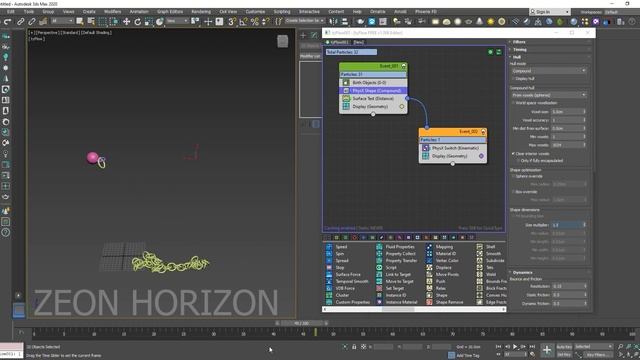Click the Select and Link chain icon
Image resolution: width=640 pixels, height=360 pixels.
pyautogui.click(x=20, y=22)
